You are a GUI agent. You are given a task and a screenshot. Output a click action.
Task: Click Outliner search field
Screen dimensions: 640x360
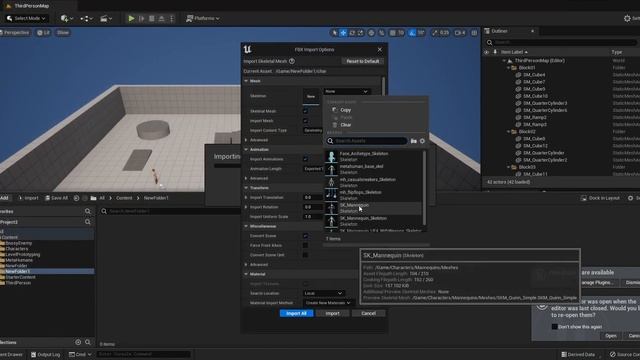point(562,42)
